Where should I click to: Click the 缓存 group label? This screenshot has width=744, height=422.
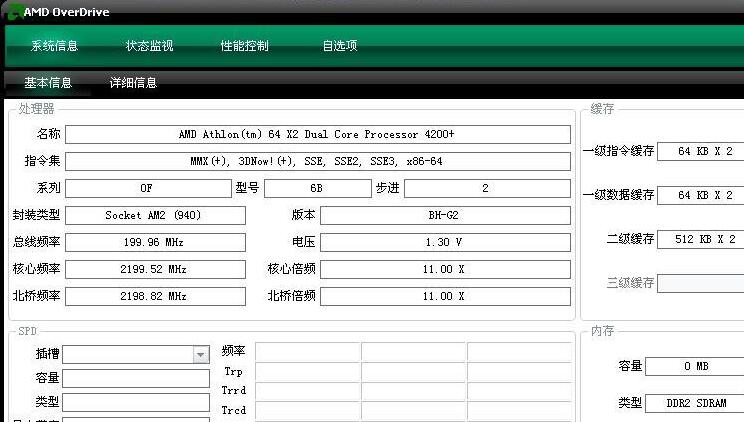pos(602,109)
